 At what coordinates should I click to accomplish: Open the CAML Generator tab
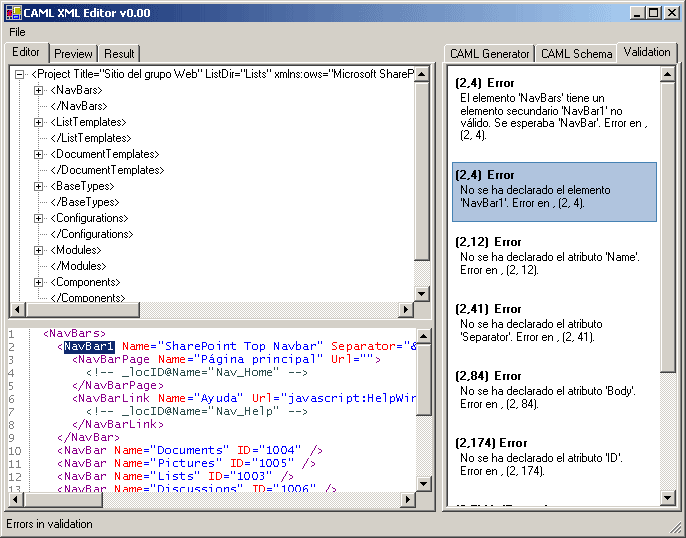pos(490,54)
